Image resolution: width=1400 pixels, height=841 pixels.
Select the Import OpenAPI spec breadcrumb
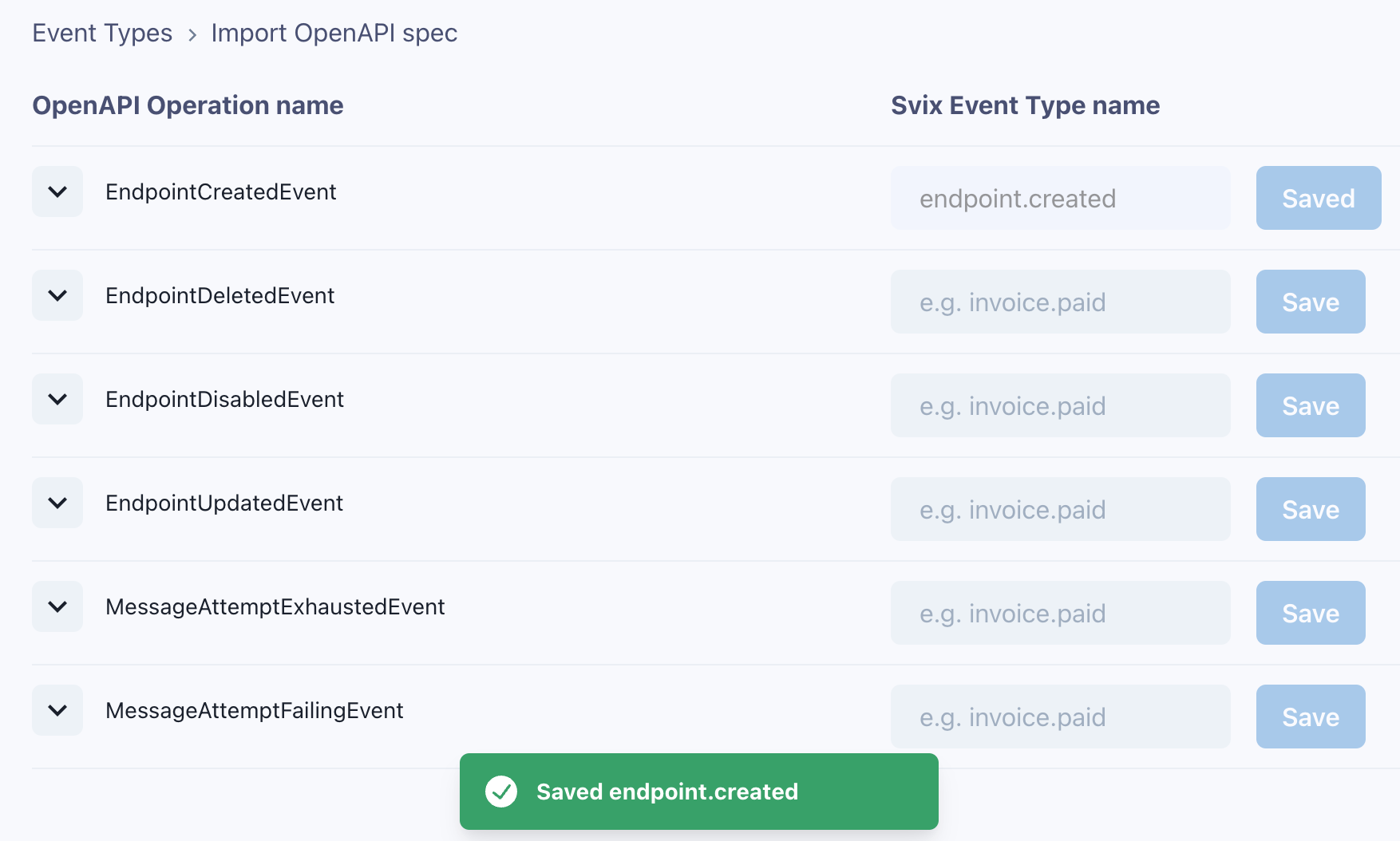[334, 33]
